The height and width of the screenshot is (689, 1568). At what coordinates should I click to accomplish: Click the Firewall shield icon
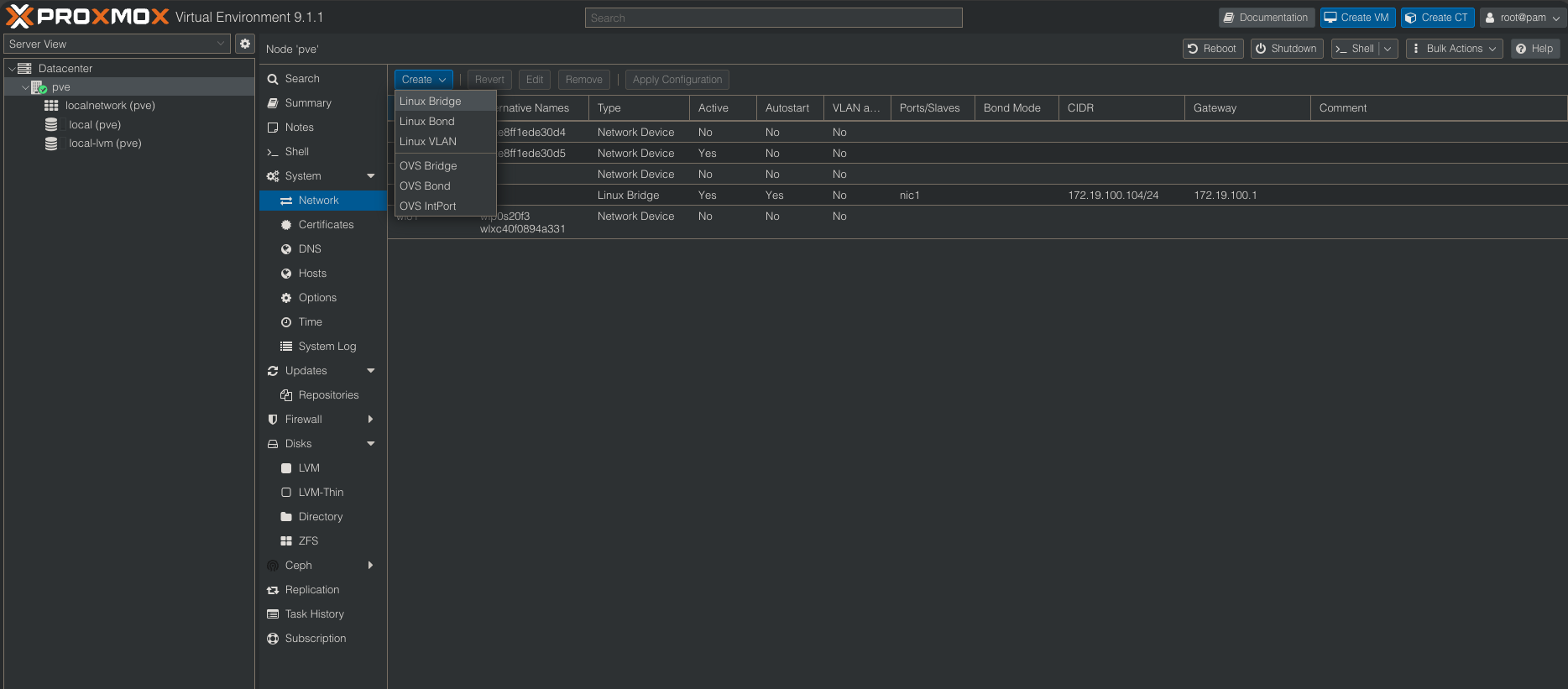273,420
